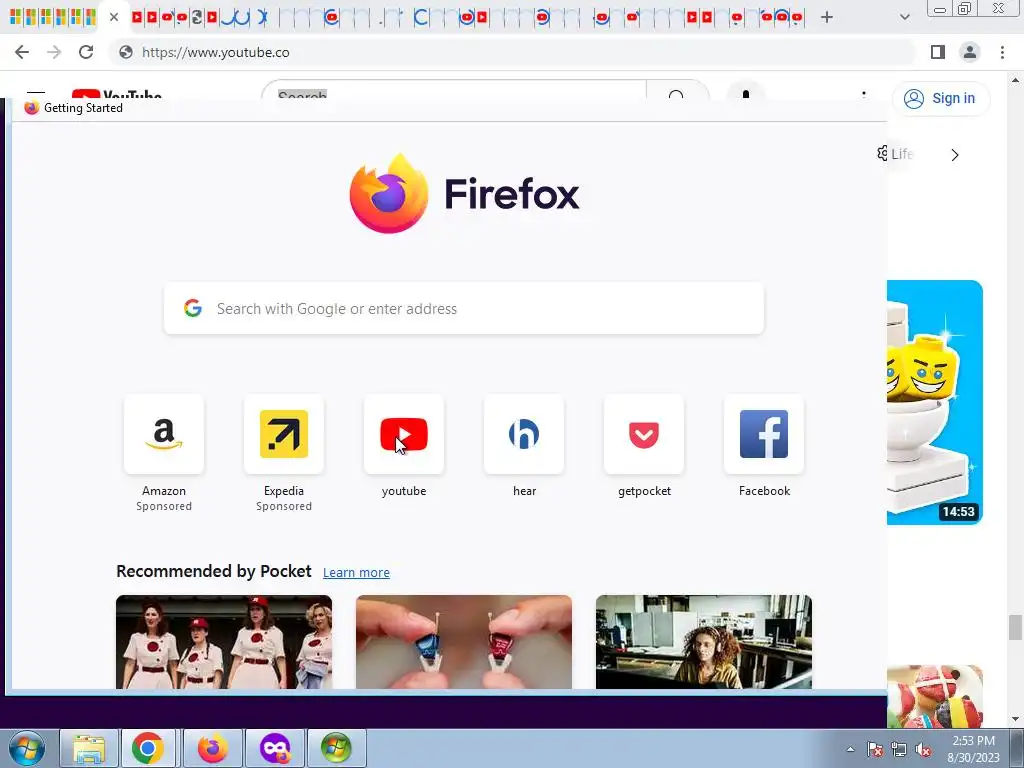Open the Lego toilet video thumbnail 14:53
The image size is (1024, 768).
(935, 402)
